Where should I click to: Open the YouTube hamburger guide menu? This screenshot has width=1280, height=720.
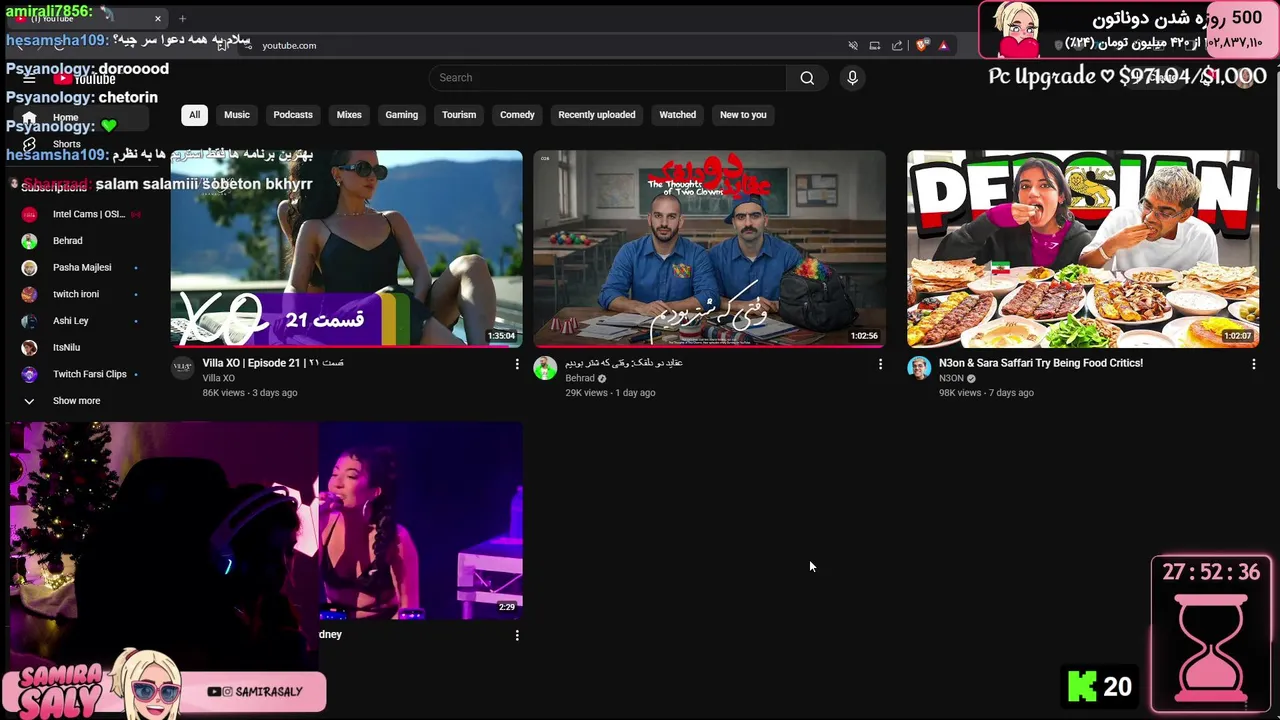(29, 78)
